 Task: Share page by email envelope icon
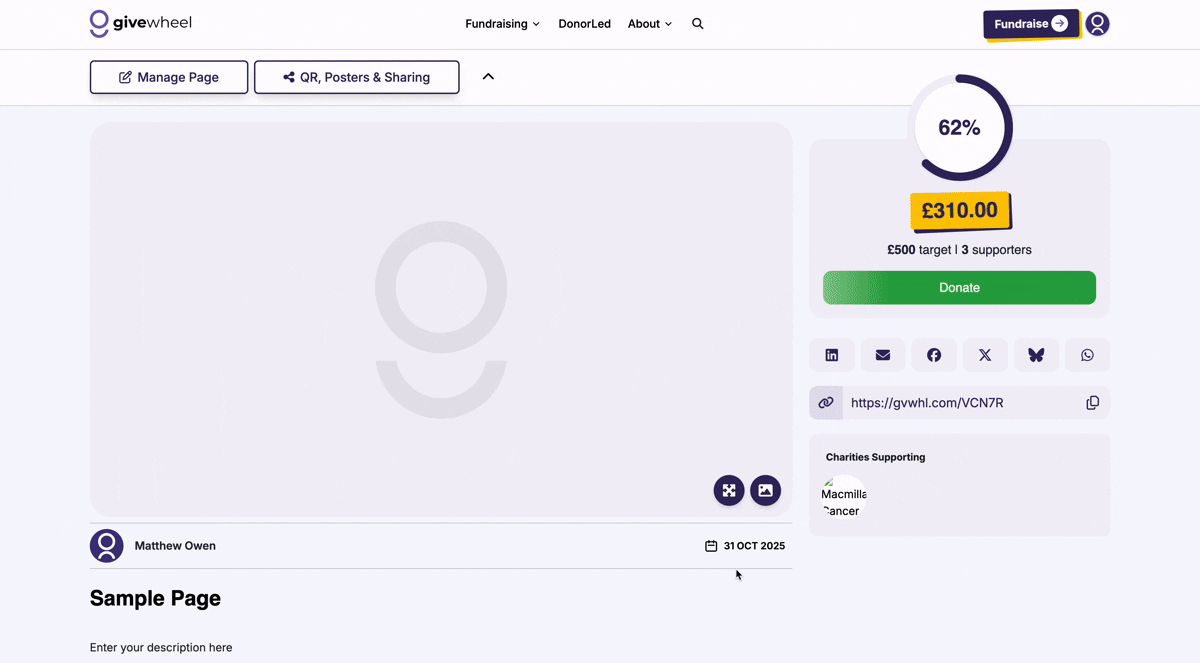click(x=883, y=355)
